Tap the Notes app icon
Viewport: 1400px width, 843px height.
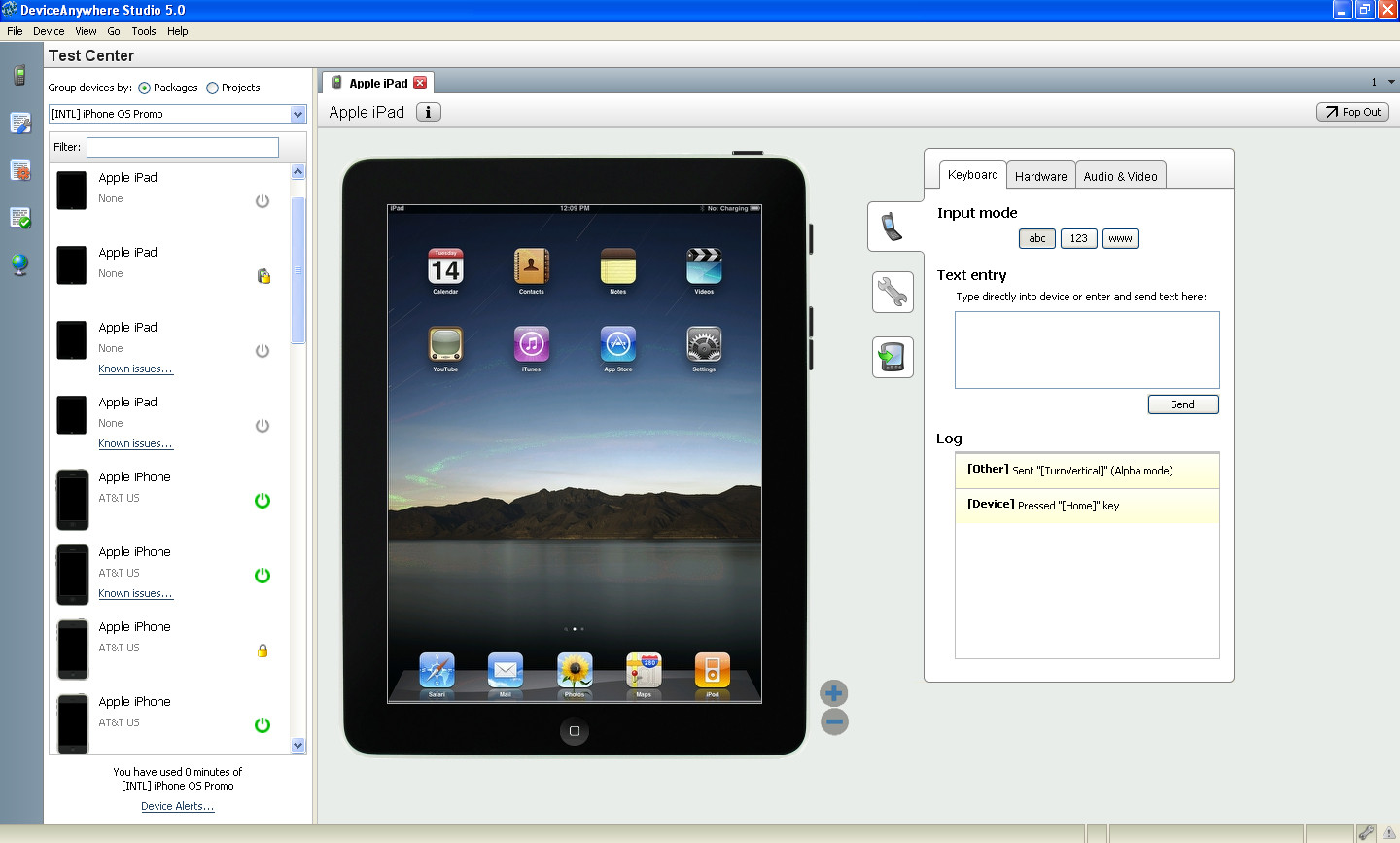coord(618,265)
